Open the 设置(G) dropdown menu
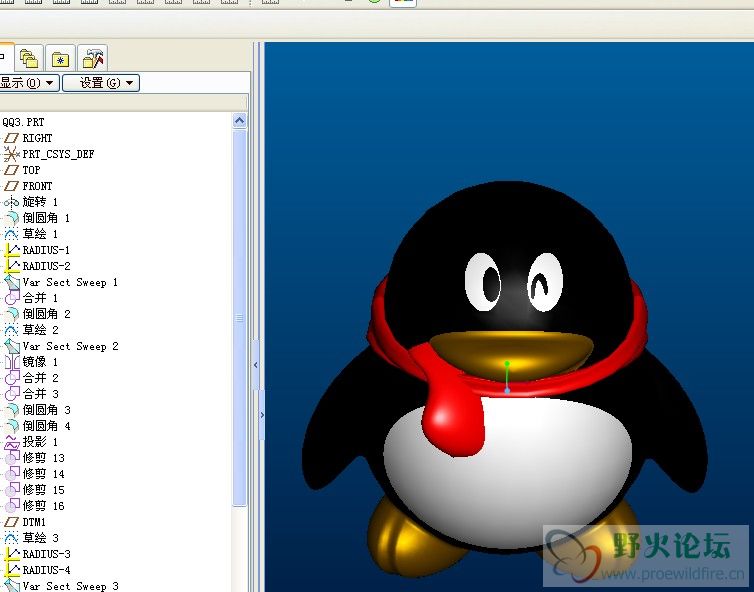 coord(101,83)
